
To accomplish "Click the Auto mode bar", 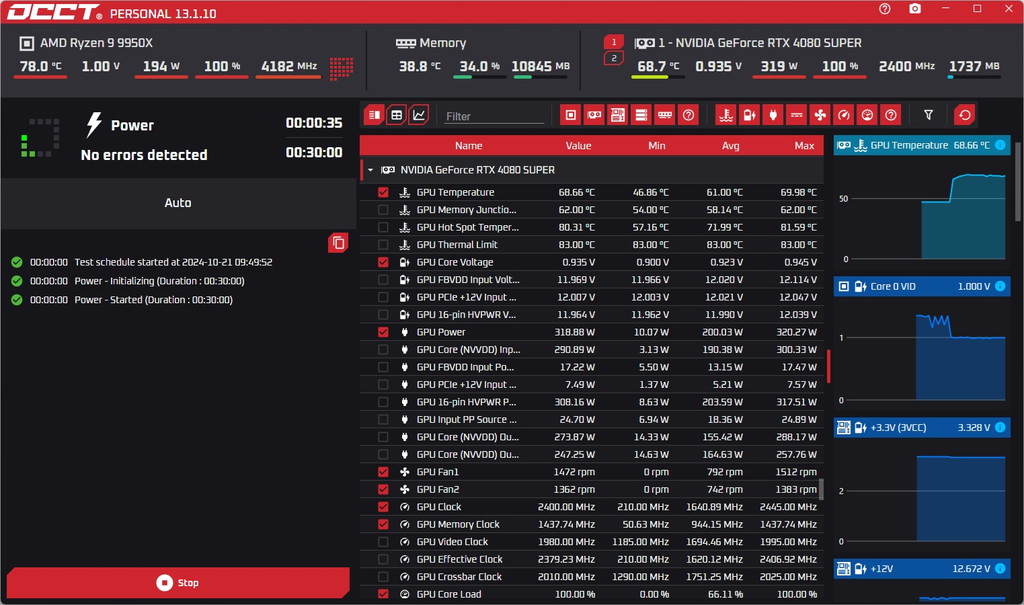I will (x=178, y=203).
